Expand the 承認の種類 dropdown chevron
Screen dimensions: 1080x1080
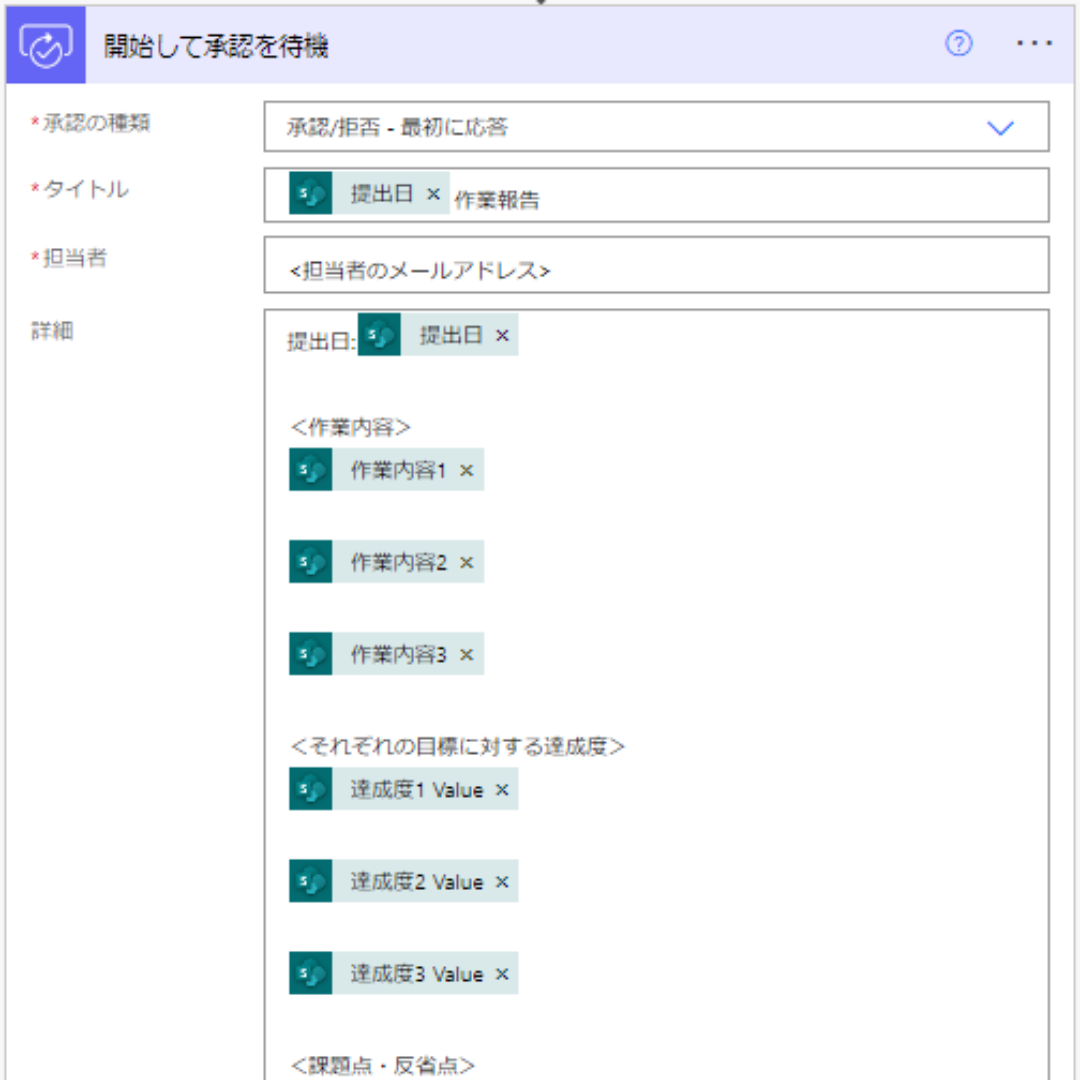(1000, 127)
